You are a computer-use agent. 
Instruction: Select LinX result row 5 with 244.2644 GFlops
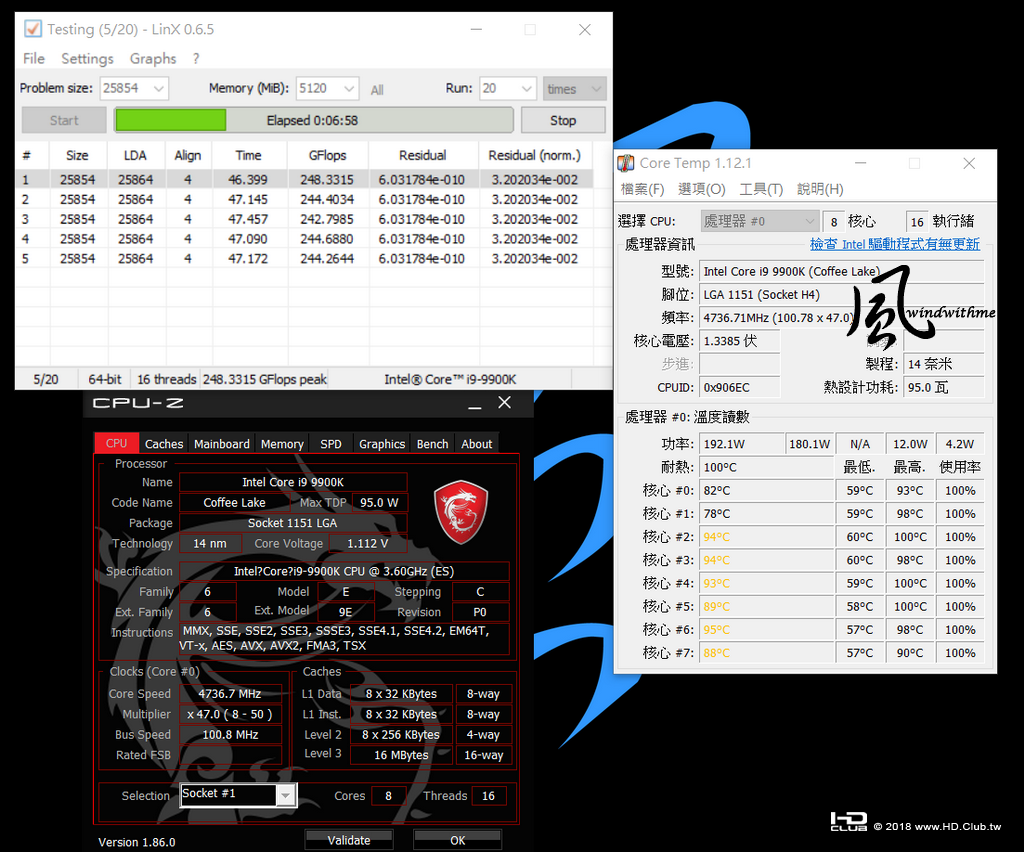[304, 259]
